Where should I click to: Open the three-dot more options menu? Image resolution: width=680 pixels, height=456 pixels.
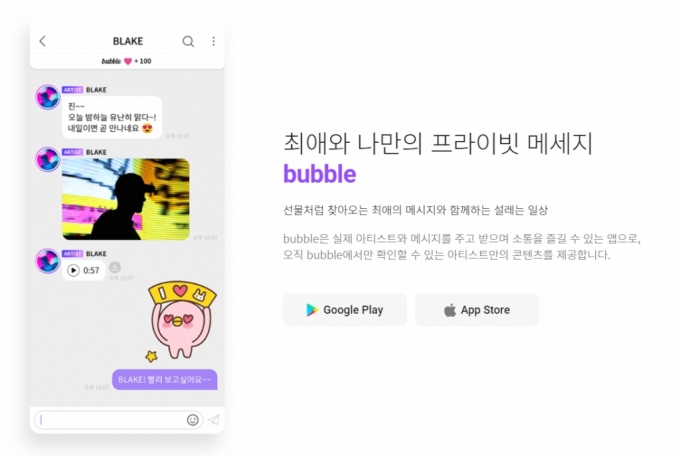213,41
